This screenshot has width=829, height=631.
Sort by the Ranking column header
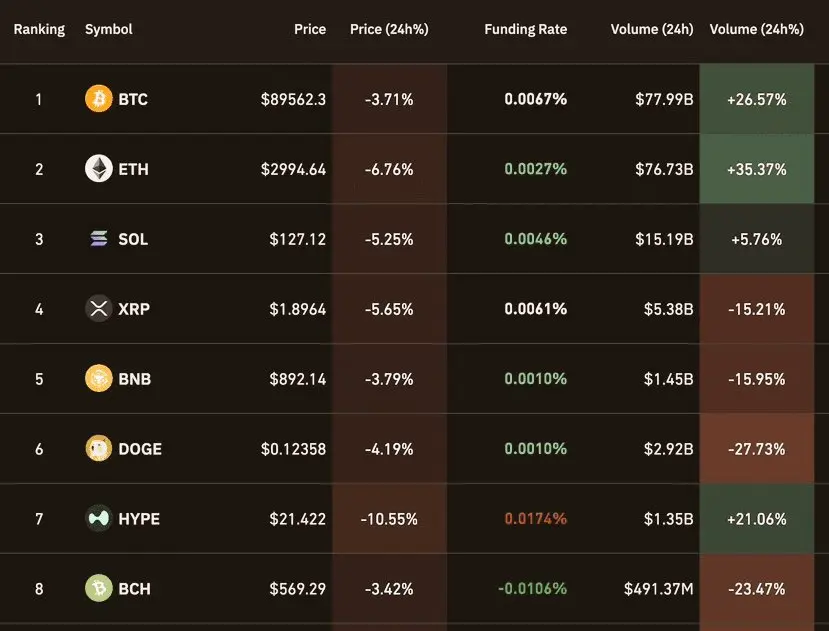coord(39,29)
